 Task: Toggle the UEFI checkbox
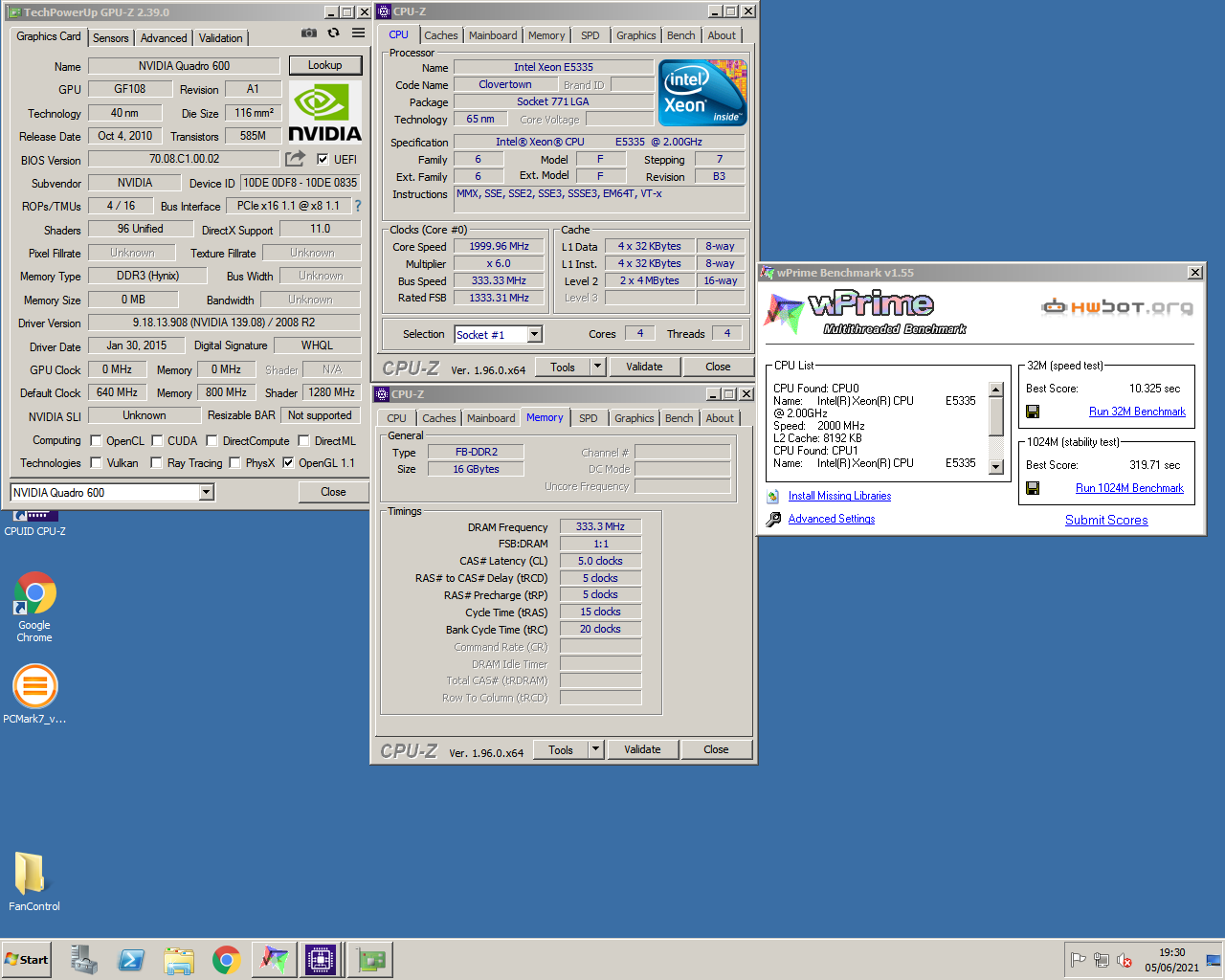[x=323, y=159]
